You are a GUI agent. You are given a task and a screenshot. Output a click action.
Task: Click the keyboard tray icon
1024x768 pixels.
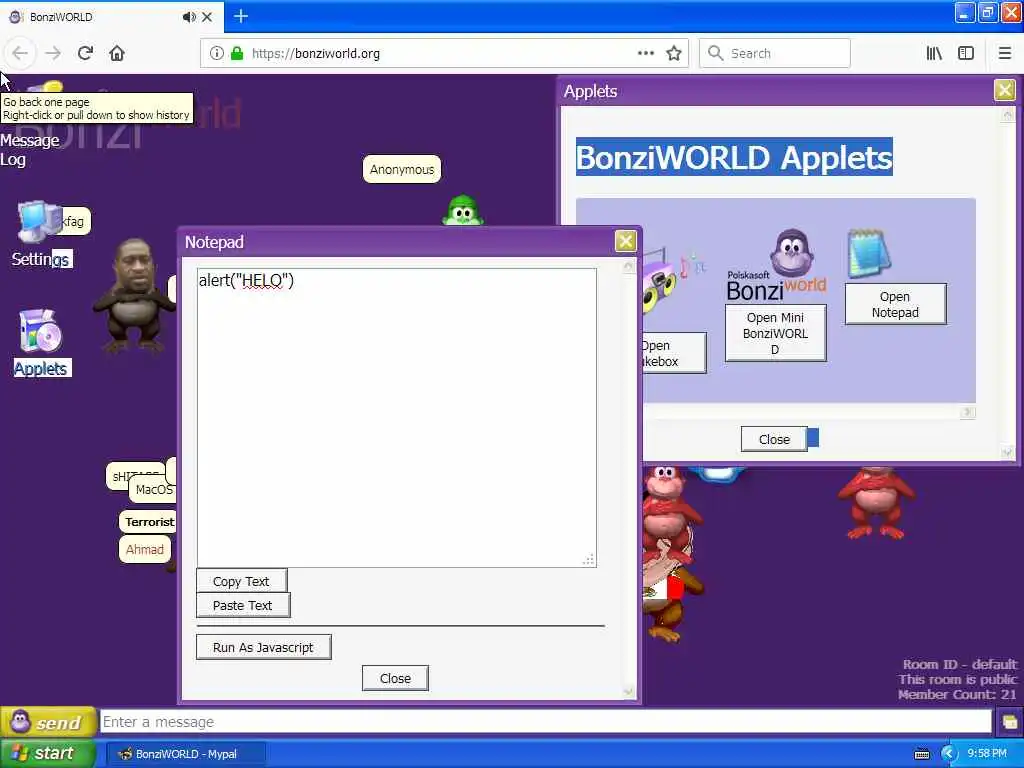(922, 754)
